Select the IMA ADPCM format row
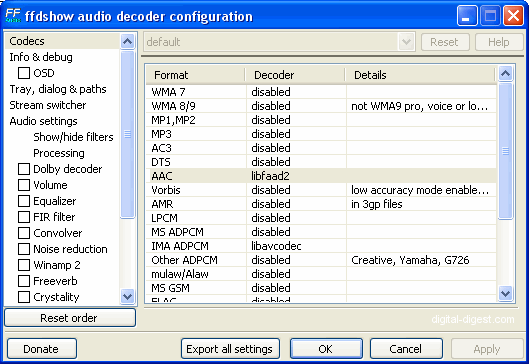 coord(321,246)
